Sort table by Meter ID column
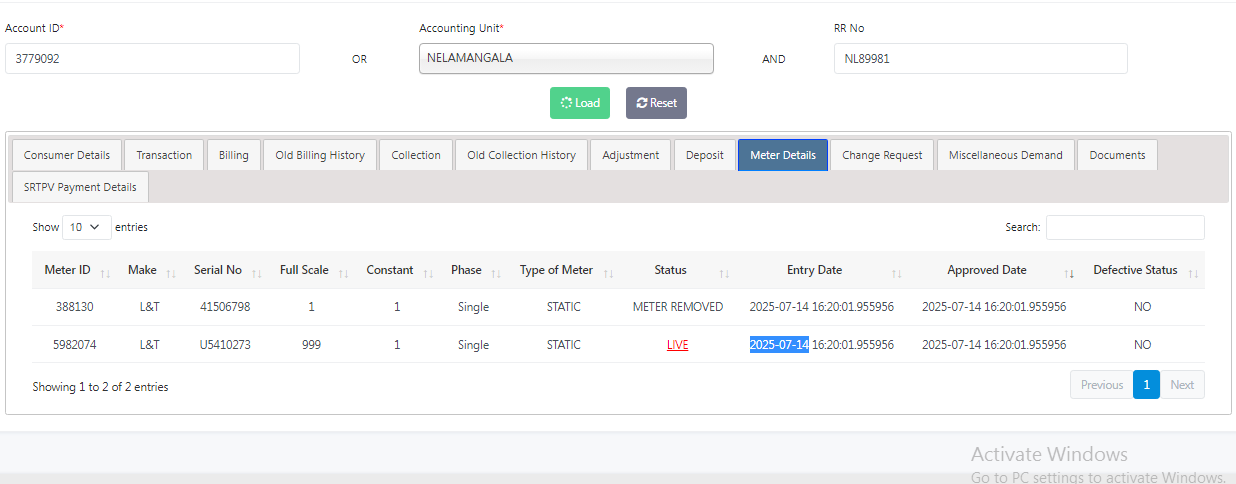The image size is (1236, 484). click(68, 270)
